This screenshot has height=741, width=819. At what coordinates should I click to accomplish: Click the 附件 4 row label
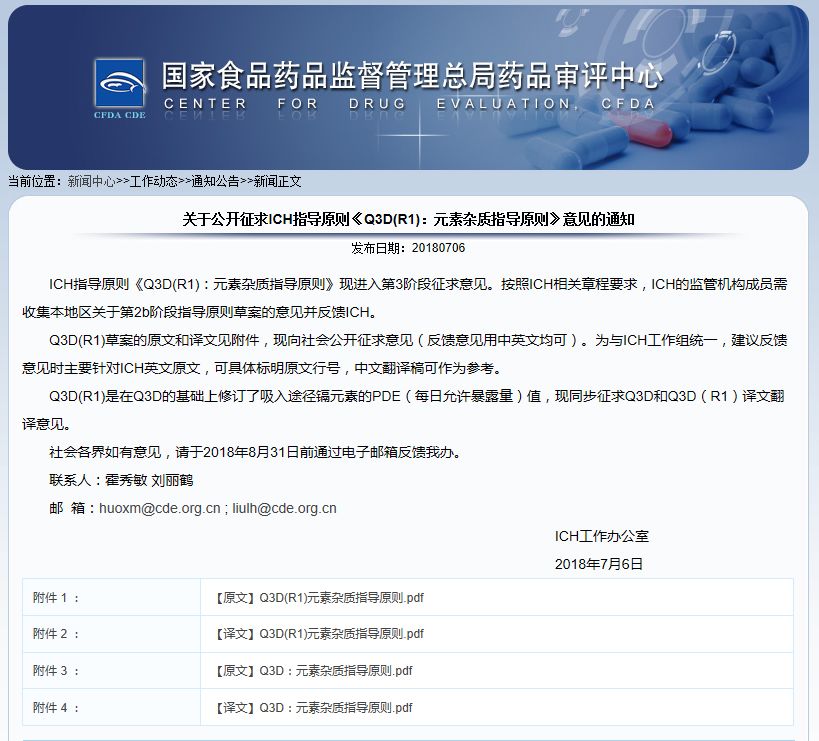pyautogui.click(x=56, y=708)
